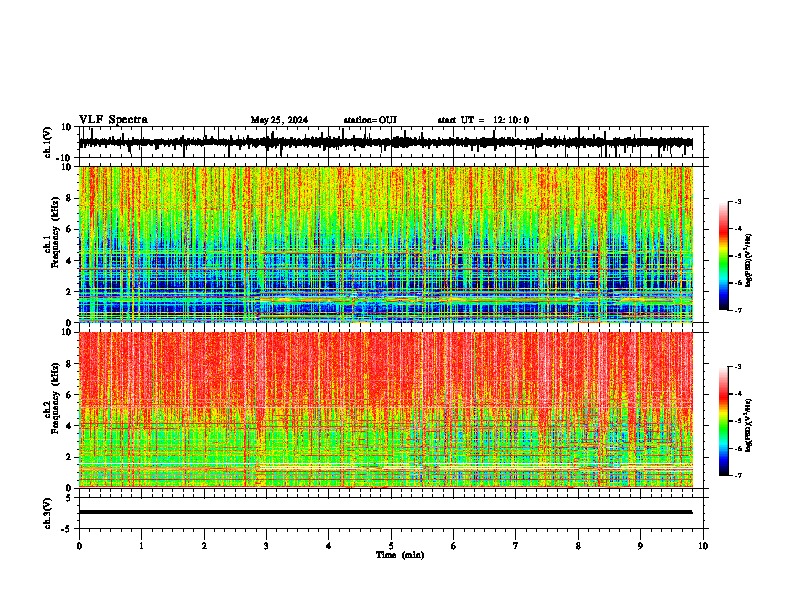Click the "-3" tick on ch.2 colorbar
This screenshot has width=792, height=612.
tap(737, 367)
